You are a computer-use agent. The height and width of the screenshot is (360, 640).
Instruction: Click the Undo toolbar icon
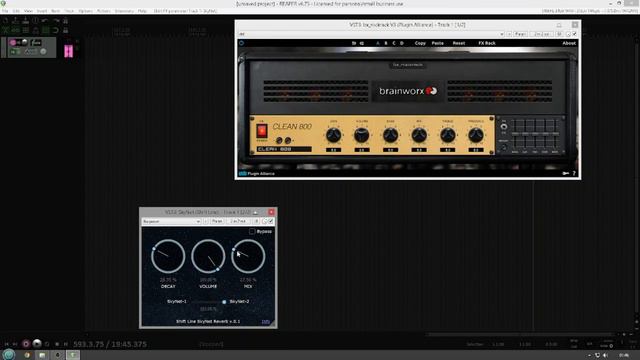point(45,20)
